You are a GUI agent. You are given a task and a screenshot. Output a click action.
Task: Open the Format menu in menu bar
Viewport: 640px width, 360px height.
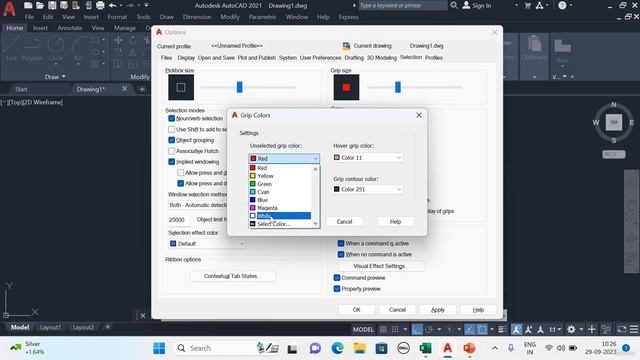coord(117,17)
